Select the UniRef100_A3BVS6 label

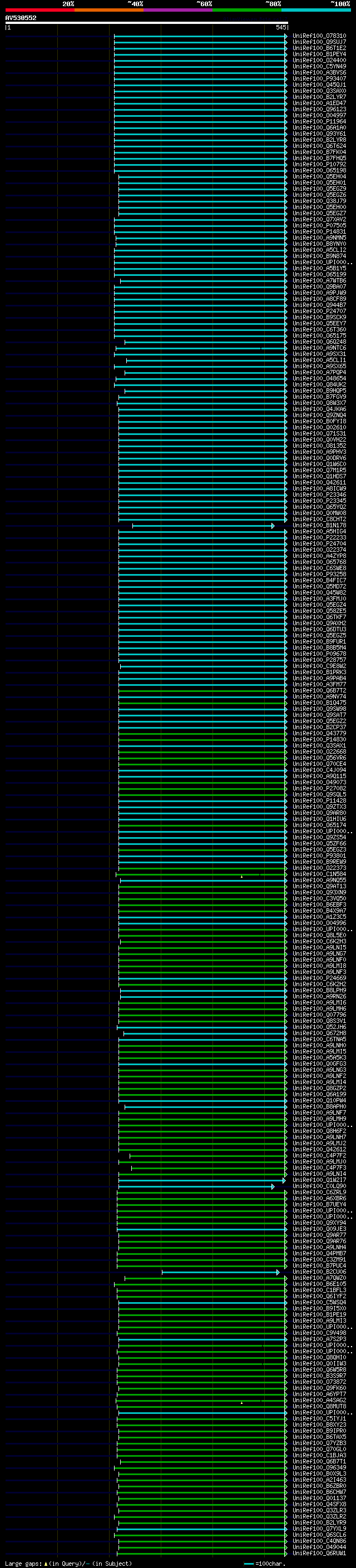(319, 72)
